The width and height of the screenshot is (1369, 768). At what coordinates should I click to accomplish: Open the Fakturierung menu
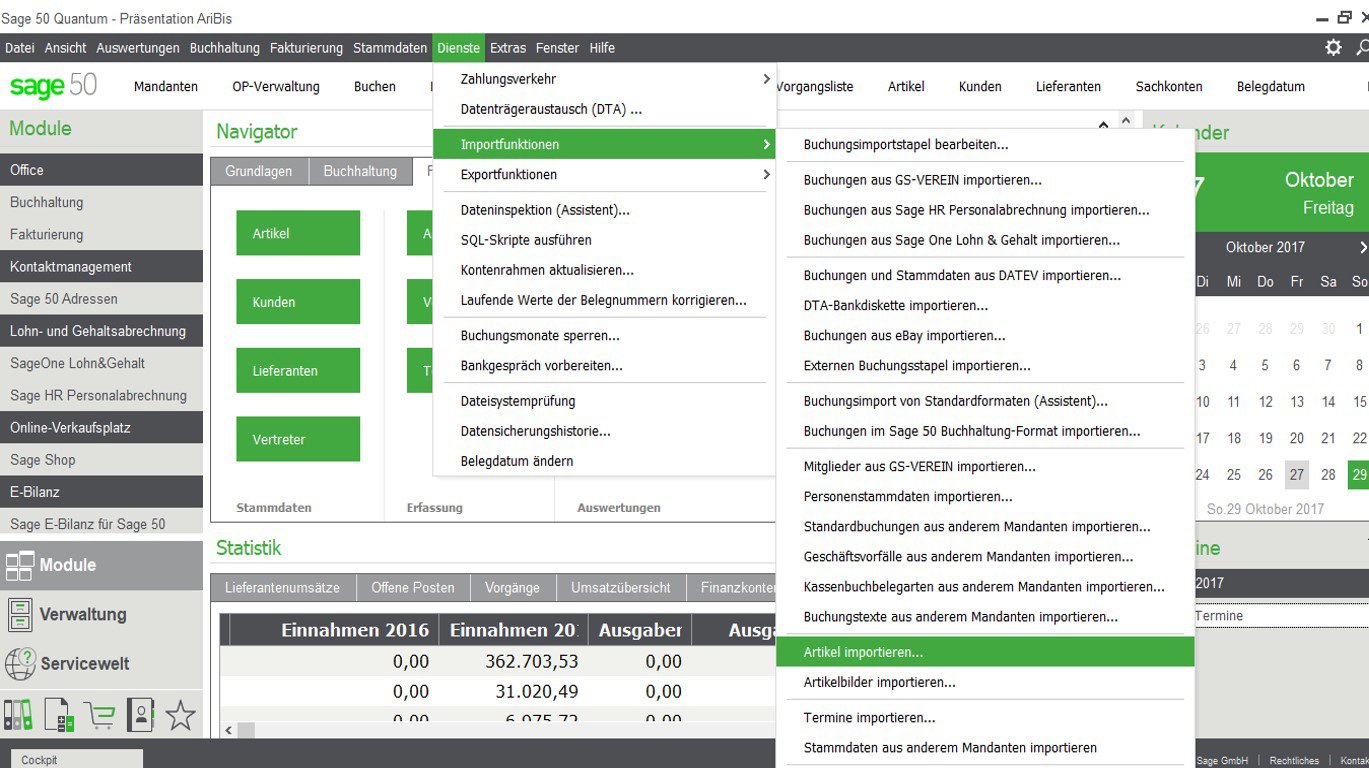pyautogui.click(x=306, y=48)
